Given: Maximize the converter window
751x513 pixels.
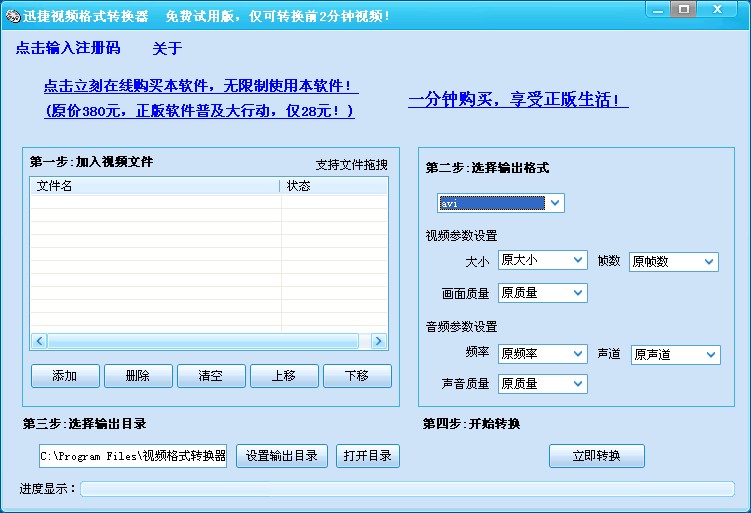Looking at the screenshot, I should (x=683, y=9).
